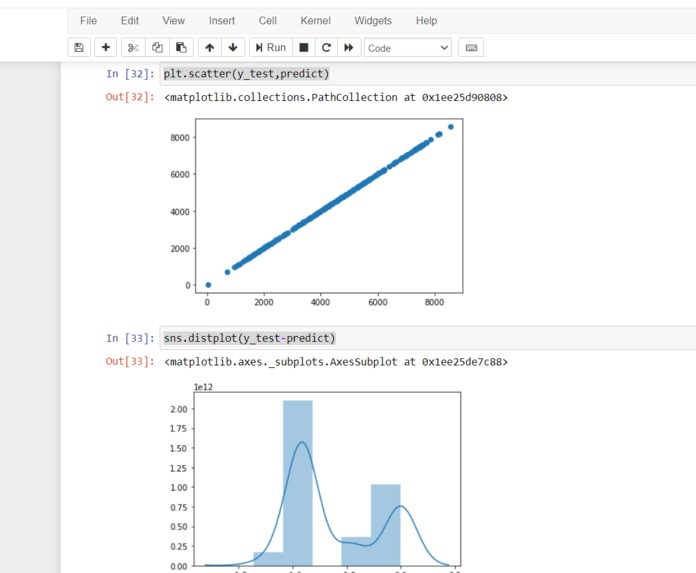The image size is (696, 573).
Task: Select the In [33] prompt label
Action: 130,338
